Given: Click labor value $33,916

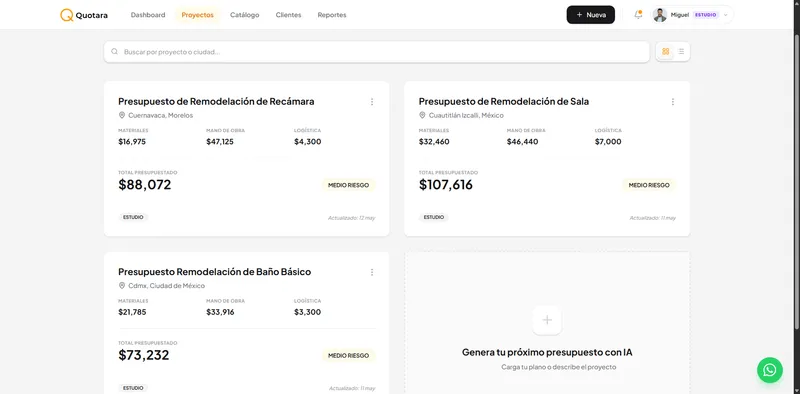Looking at the screenshot, I should 220,312.
